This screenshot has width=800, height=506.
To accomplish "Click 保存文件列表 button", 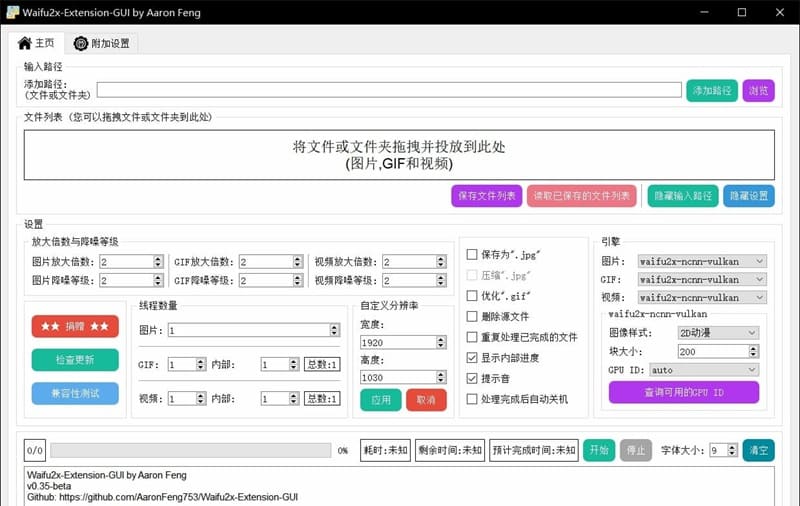I will (x=486, y=196).
